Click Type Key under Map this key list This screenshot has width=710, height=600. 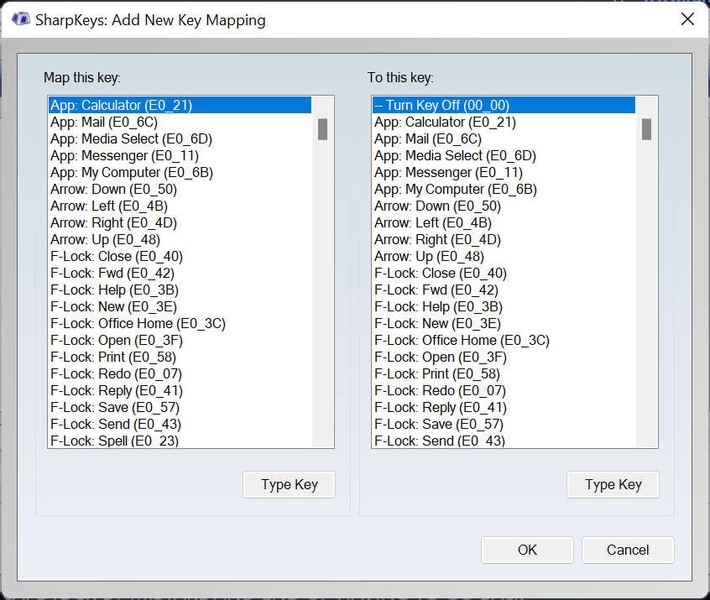click(x=289, y=485)
